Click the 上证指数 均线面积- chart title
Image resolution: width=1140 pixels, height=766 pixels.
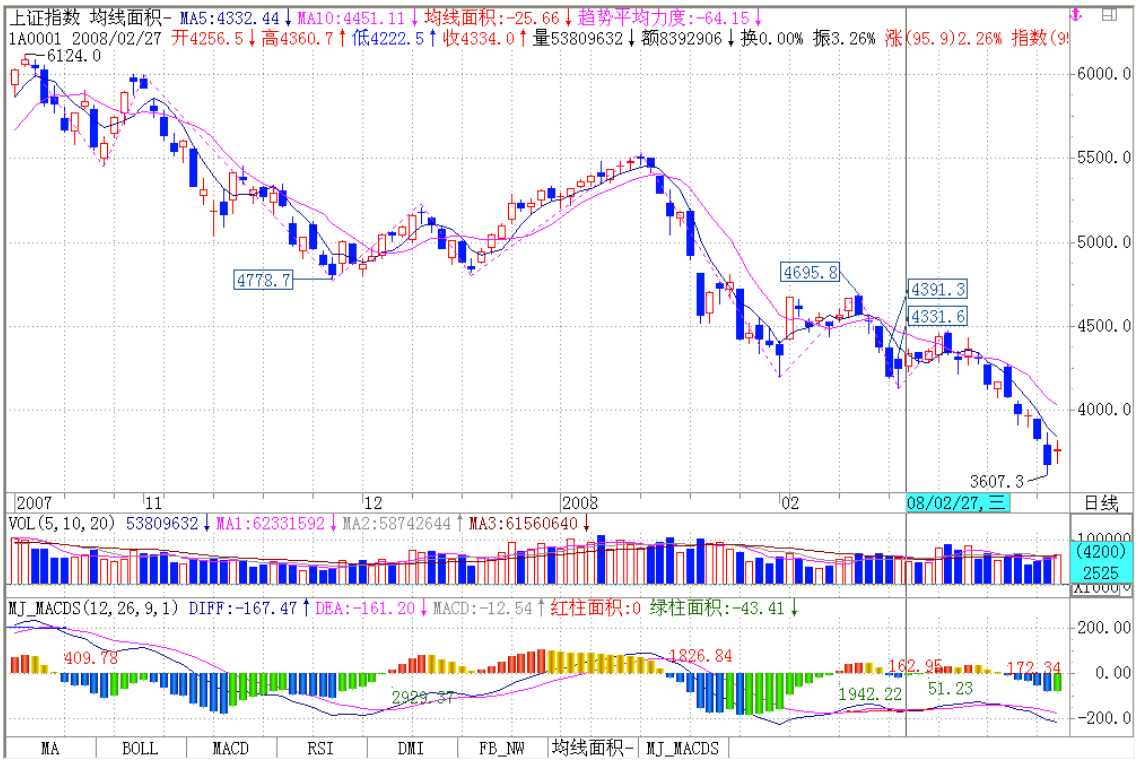pyautogui.click(x=90, y=17)
